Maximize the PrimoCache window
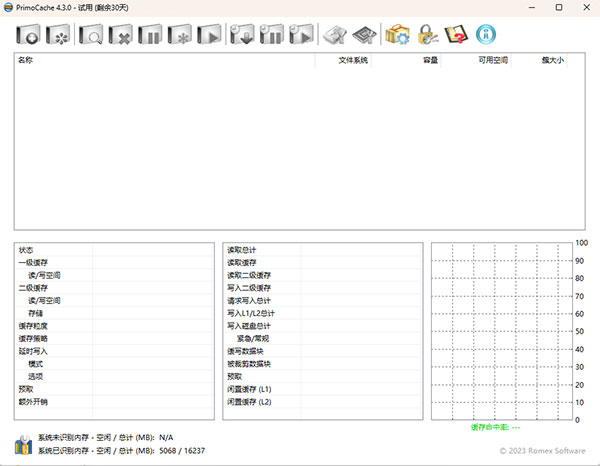The image size is (600, 466). pyautogui.click(x=559, y=7)
